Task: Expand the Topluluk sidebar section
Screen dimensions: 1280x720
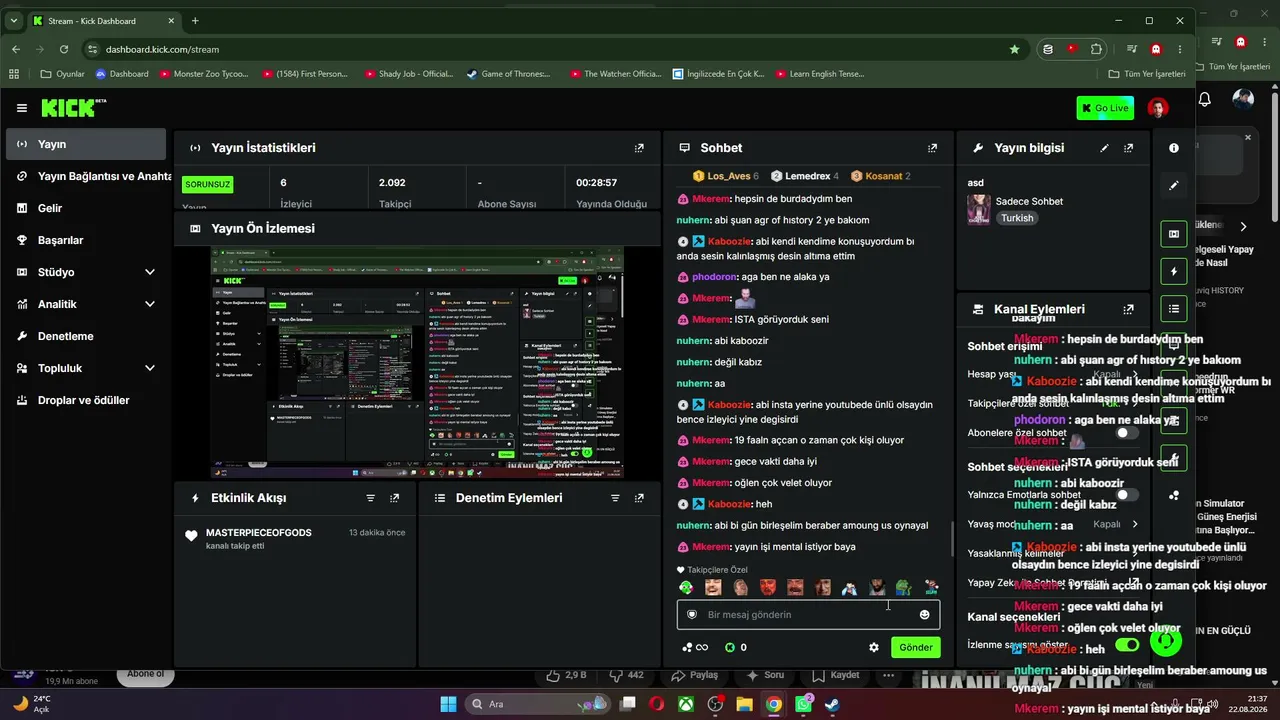Action: pos(86,368)
